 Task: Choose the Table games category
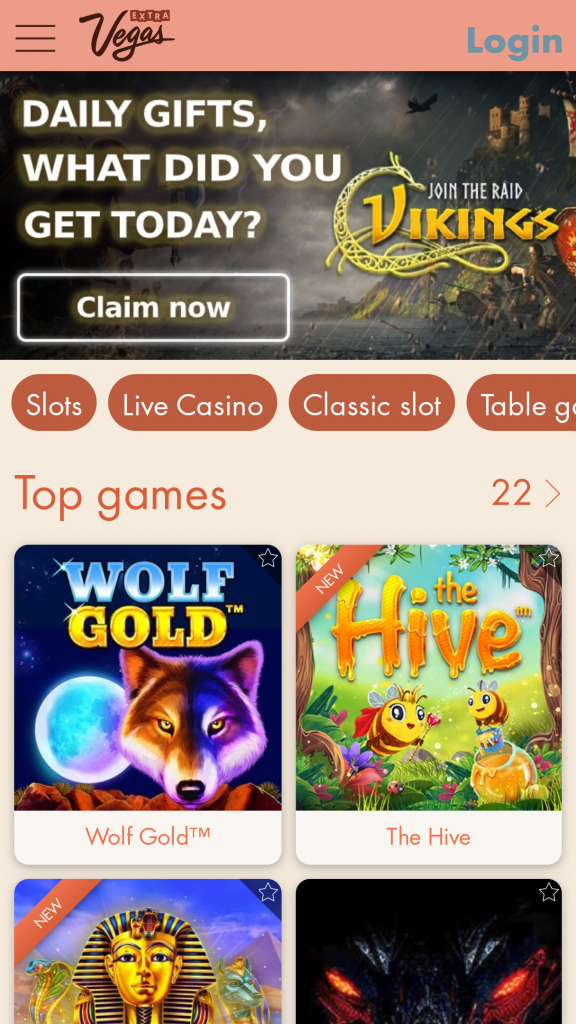pyautogui.click(x=521, y=403)
